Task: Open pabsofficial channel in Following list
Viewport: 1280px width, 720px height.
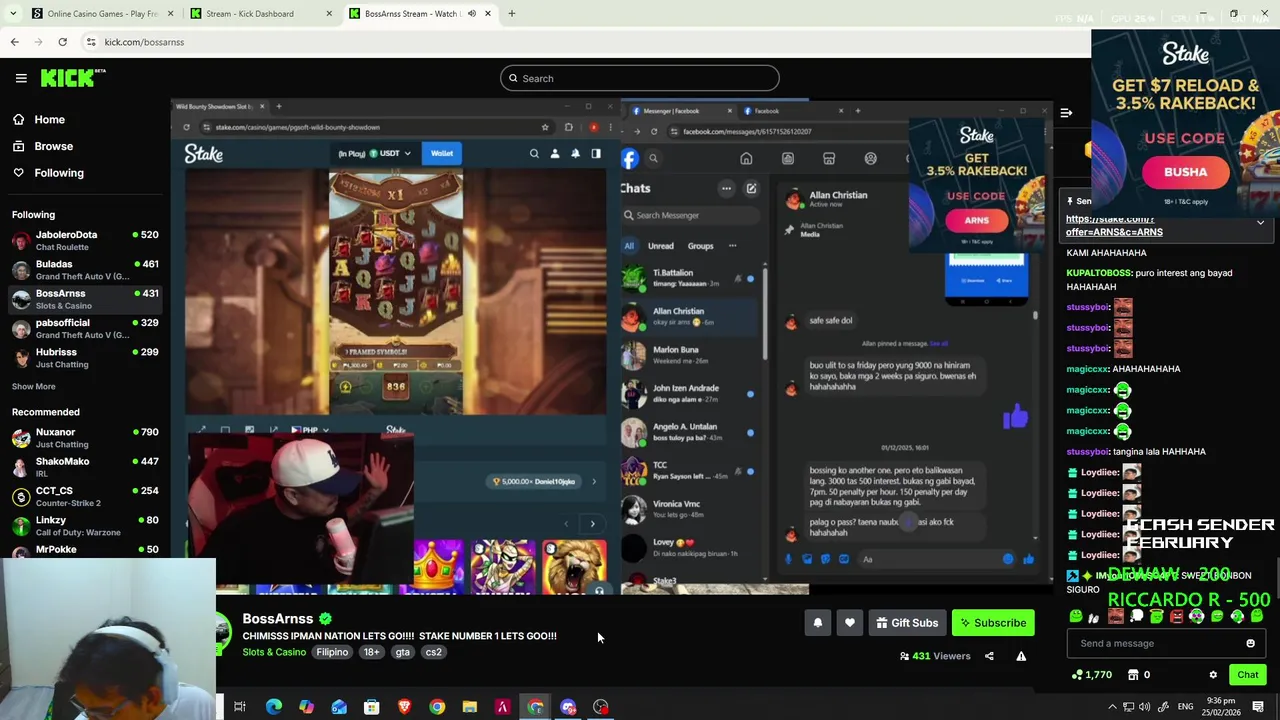Action: click(85, 328)
